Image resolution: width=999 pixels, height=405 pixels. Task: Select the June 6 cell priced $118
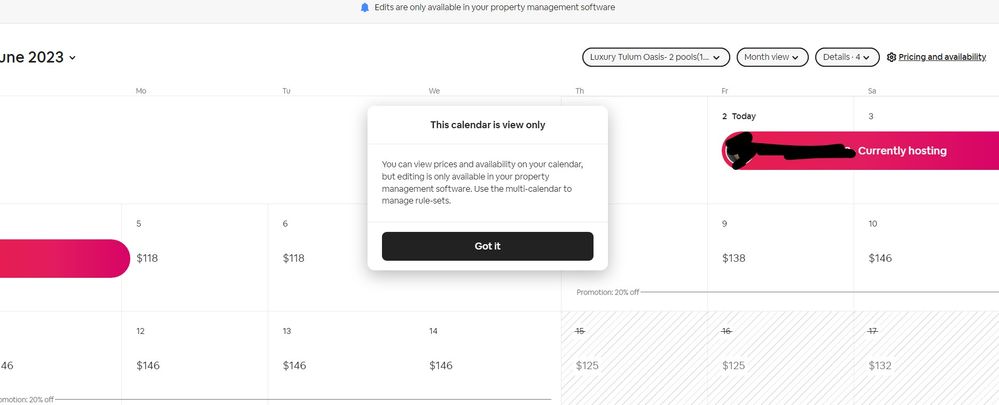(341, 258)
